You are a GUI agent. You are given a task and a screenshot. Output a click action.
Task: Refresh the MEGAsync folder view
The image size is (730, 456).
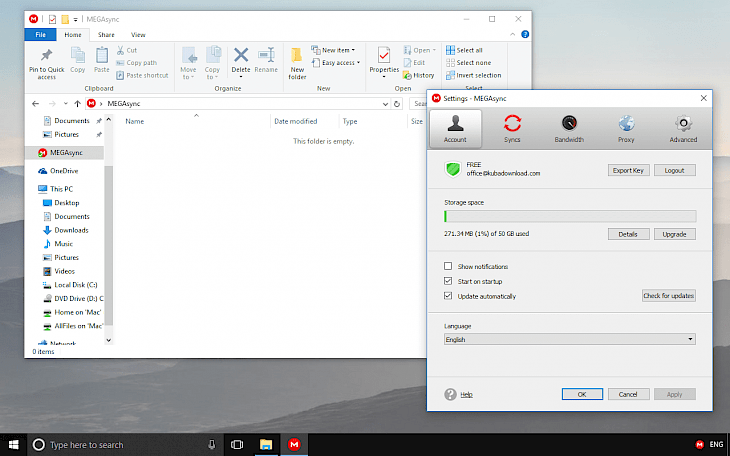[397, 104]
